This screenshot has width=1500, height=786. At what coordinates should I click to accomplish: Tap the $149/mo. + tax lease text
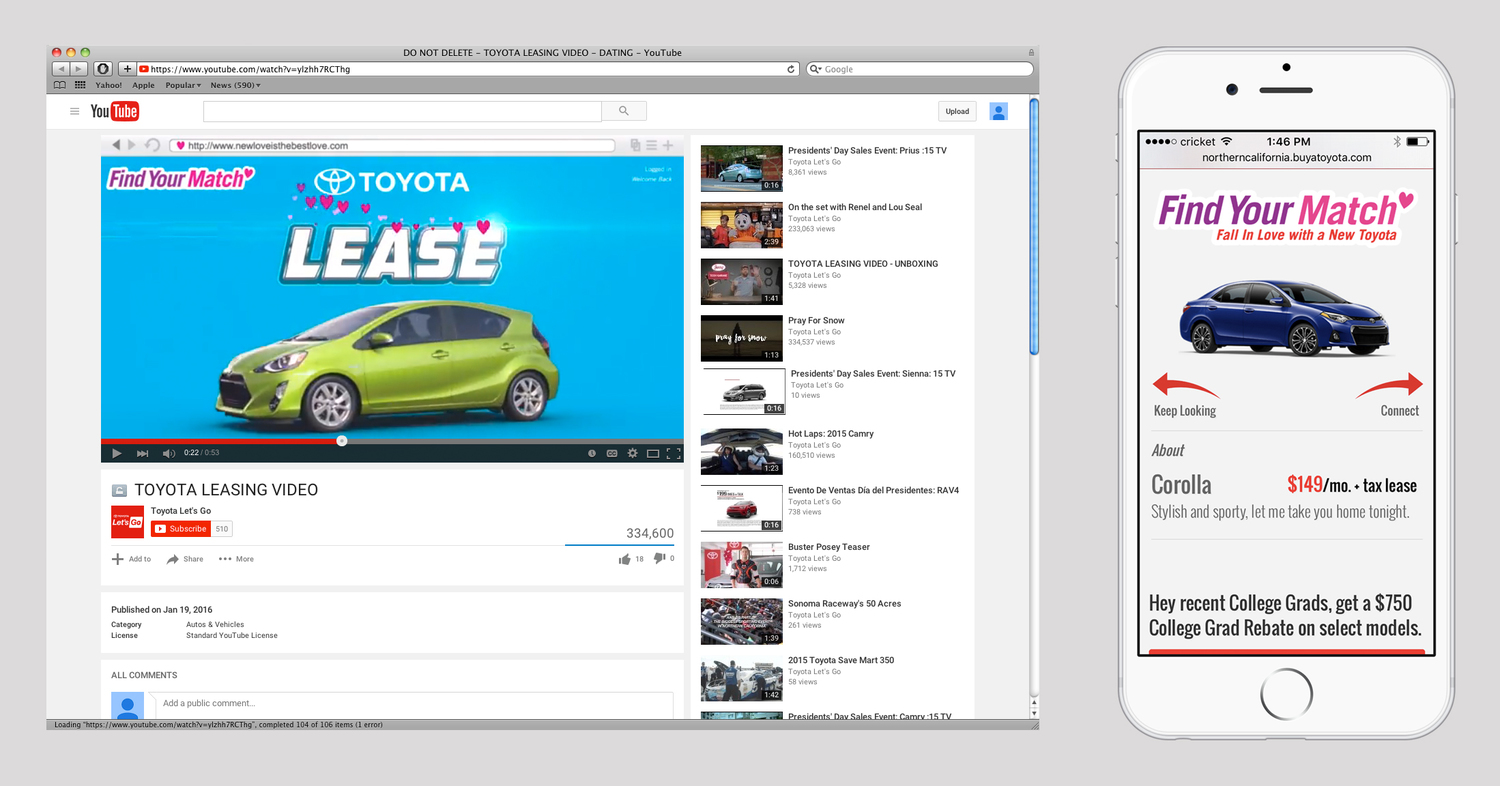tap(1352, 485)
